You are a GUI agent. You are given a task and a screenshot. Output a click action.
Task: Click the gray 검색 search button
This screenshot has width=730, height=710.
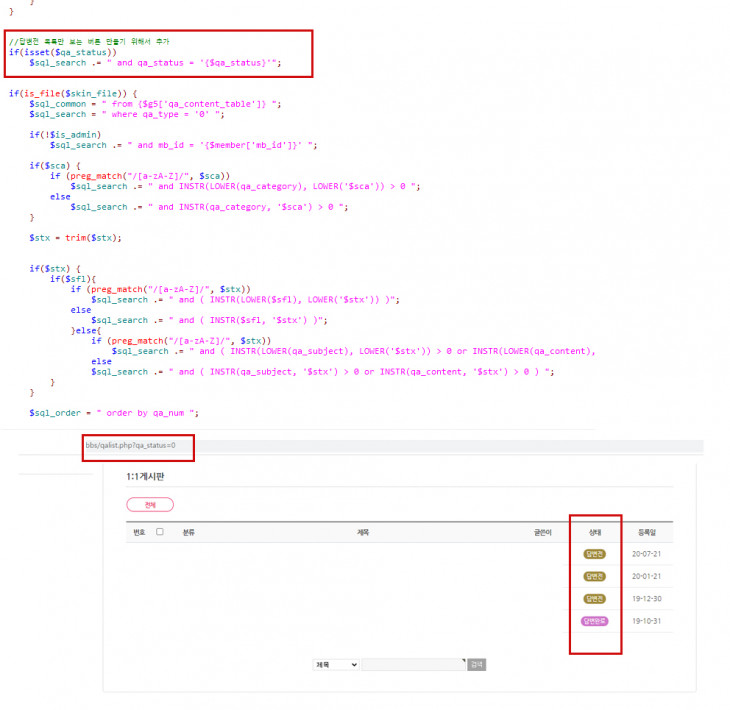[476, 664]
